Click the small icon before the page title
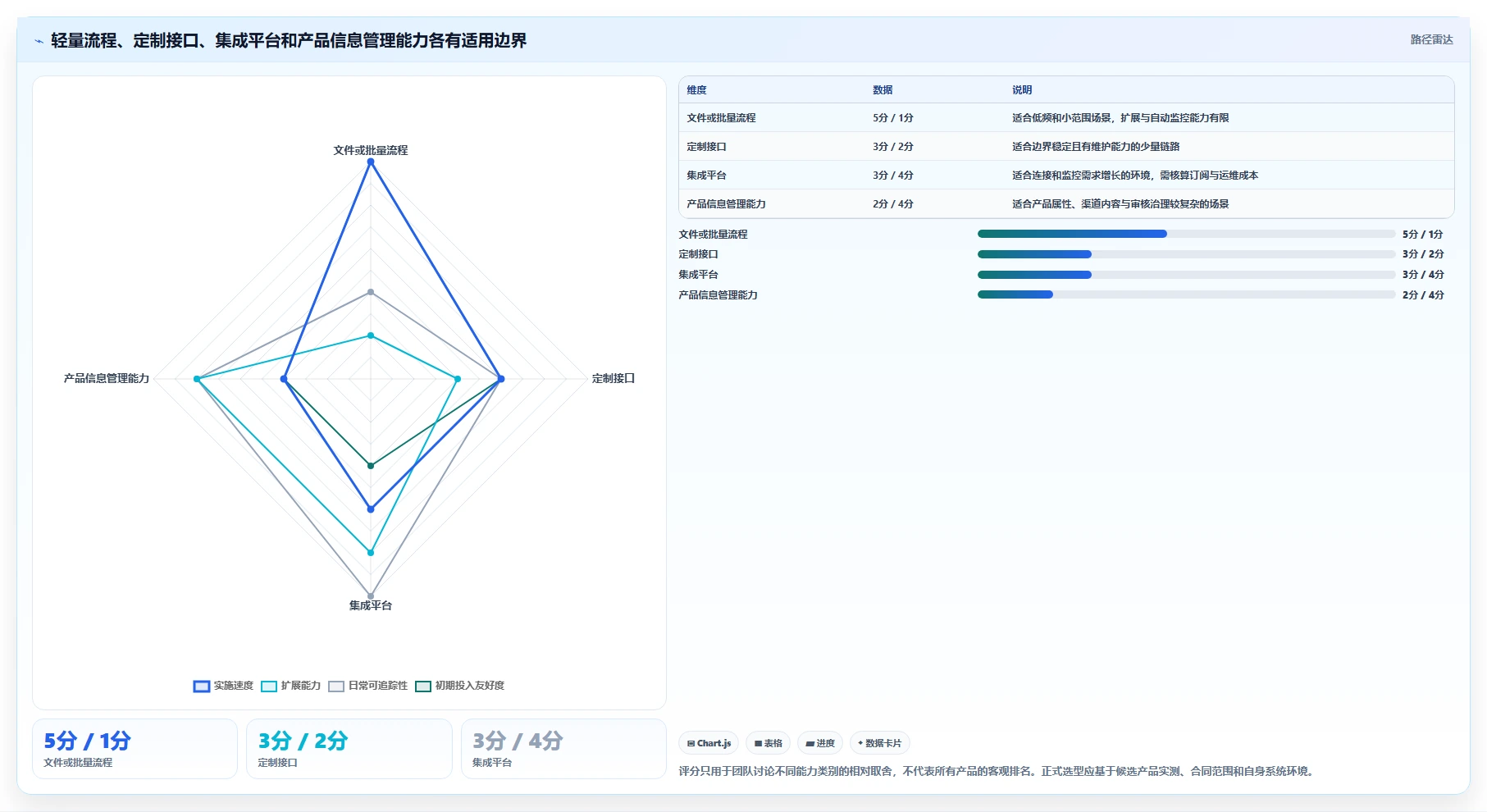Screen dimensions: 1487x812 pyautogui.click(x=39, y=41)
